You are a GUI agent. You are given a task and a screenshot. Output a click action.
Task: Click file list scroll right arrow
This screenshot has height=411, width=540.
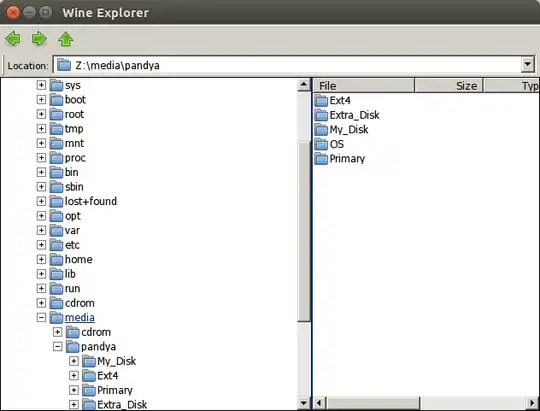[x=532, y=402]
